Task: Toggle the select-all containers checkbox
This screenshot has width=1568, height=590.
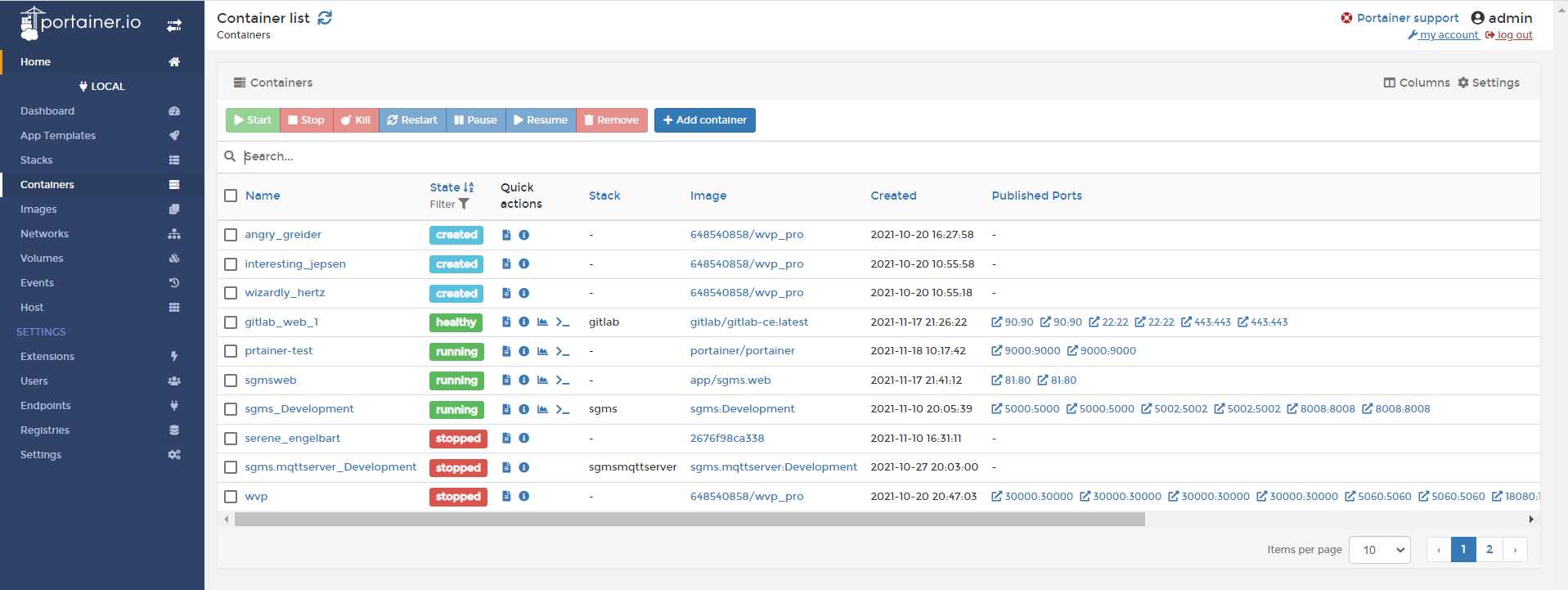Action: point(231,196)
